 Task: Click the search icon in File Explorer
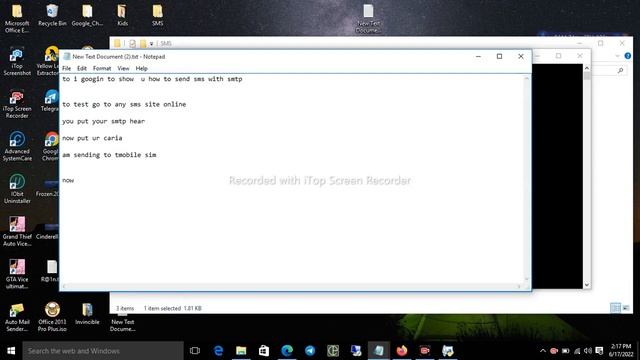[620, 71]
